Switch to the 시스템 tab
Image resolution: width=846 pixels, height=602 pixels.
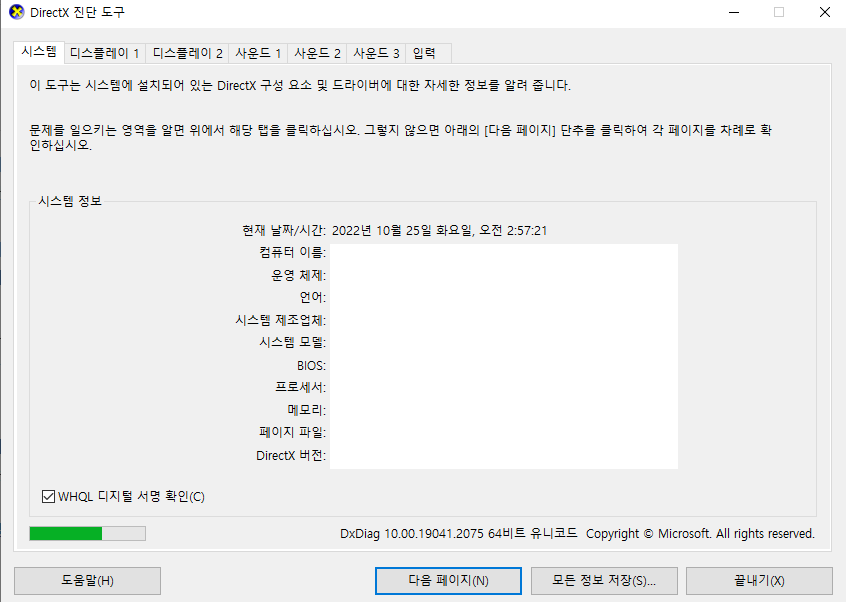pyautogui.click(x=39, y=52)
